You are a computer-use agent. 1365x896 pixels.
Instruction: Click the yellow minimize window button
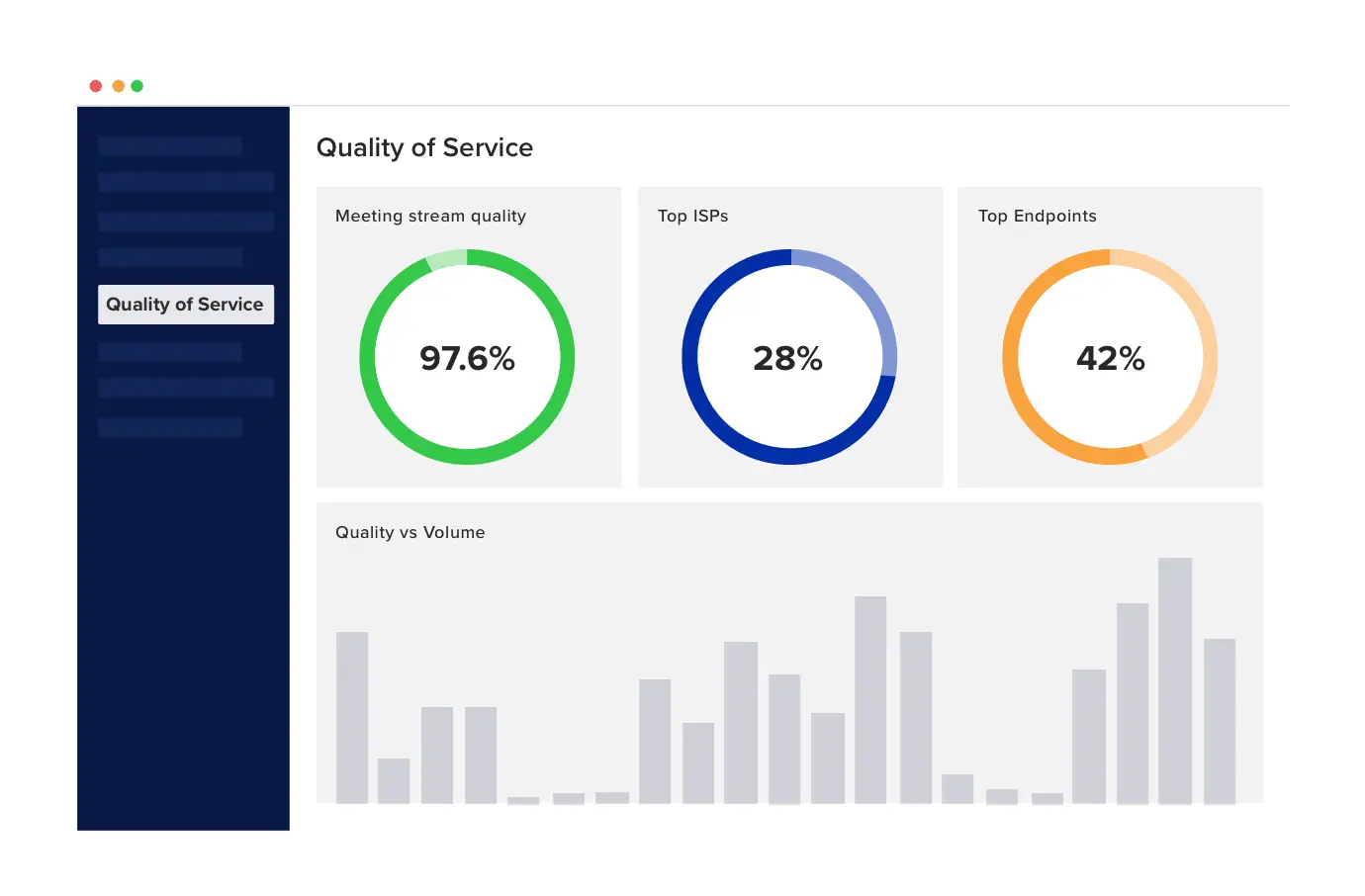click(118, 86)
